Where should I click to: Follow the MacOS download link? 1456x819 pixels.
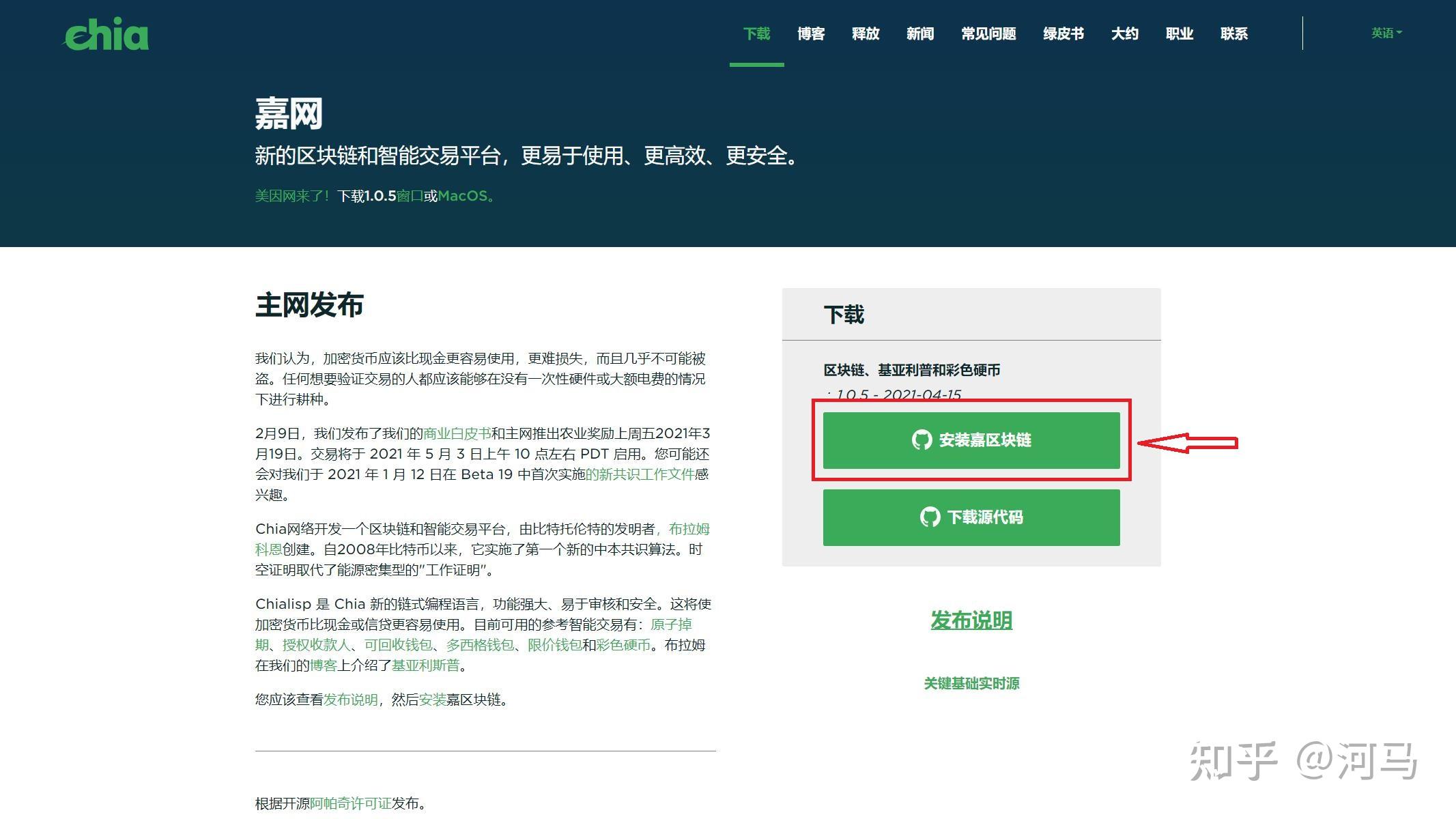[x=463, y=196]
